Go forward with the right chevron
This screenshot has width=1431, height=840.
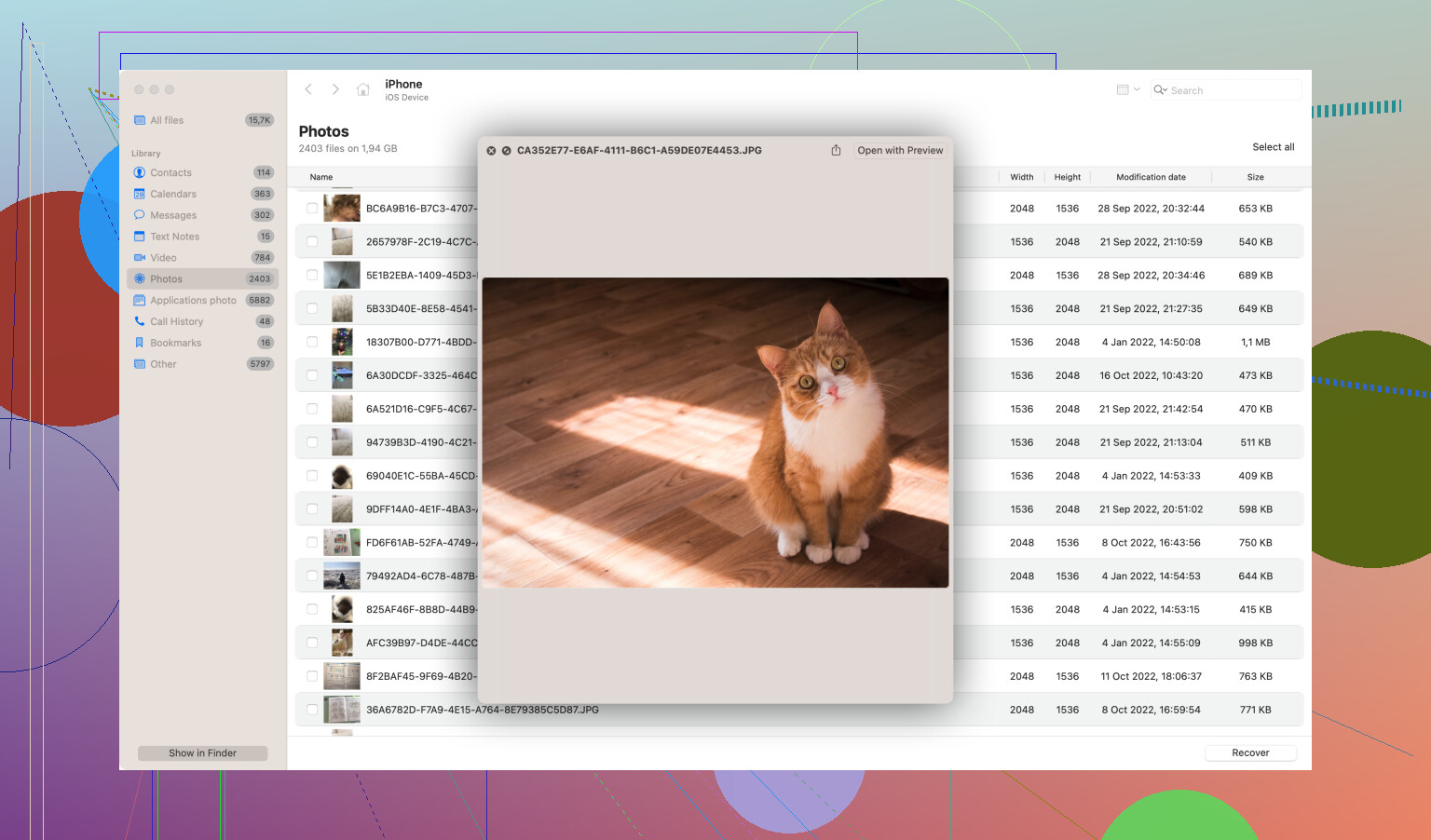point(335,89)
